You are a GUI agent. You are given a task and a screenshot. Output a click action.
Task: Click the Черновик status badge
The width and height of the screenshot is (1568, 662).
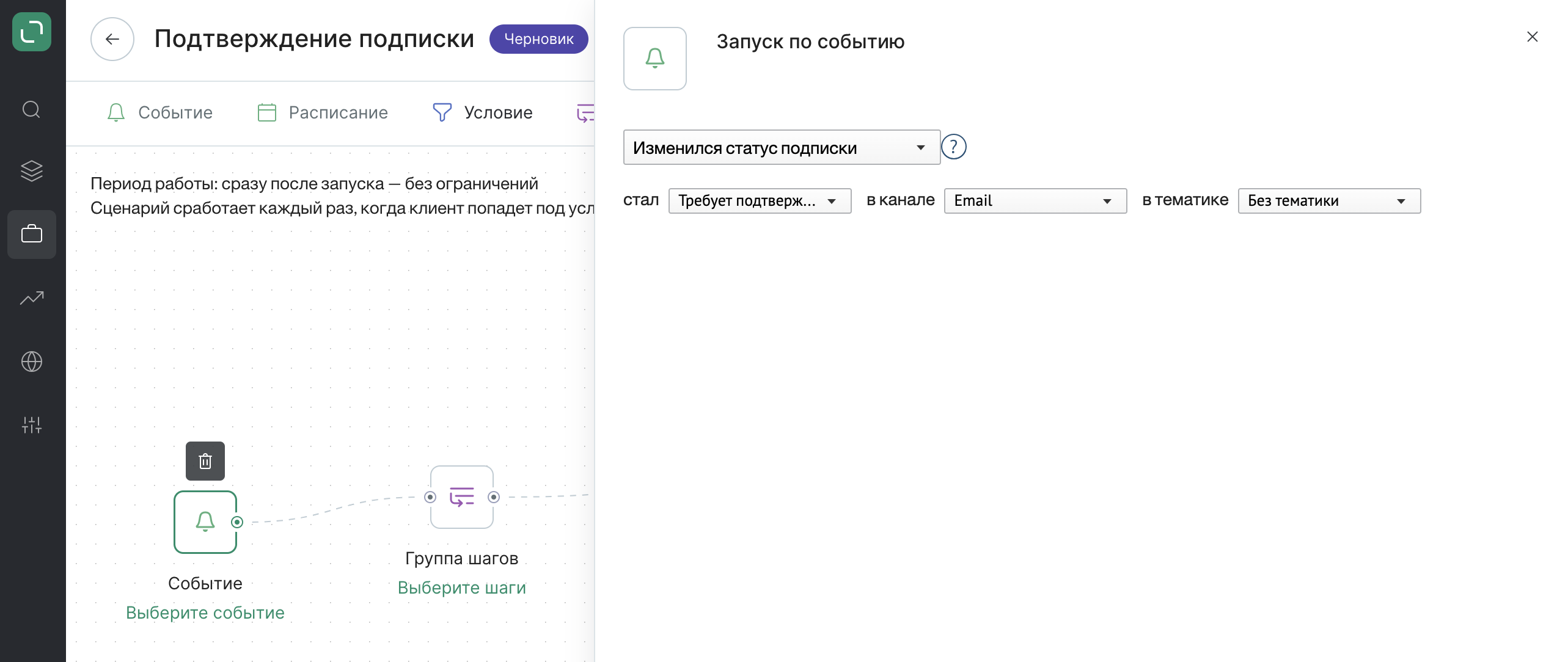click(x=538, y=39)
